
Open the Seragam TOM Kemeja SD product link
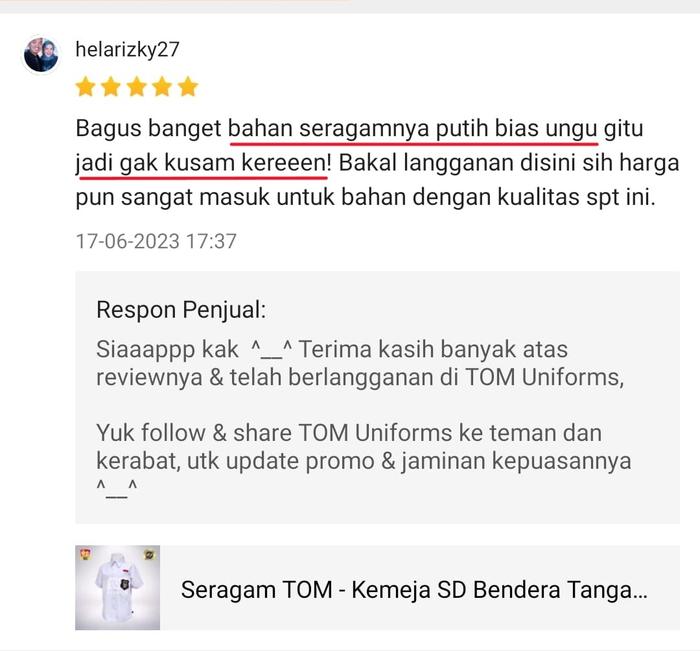(x=414, y=589)
